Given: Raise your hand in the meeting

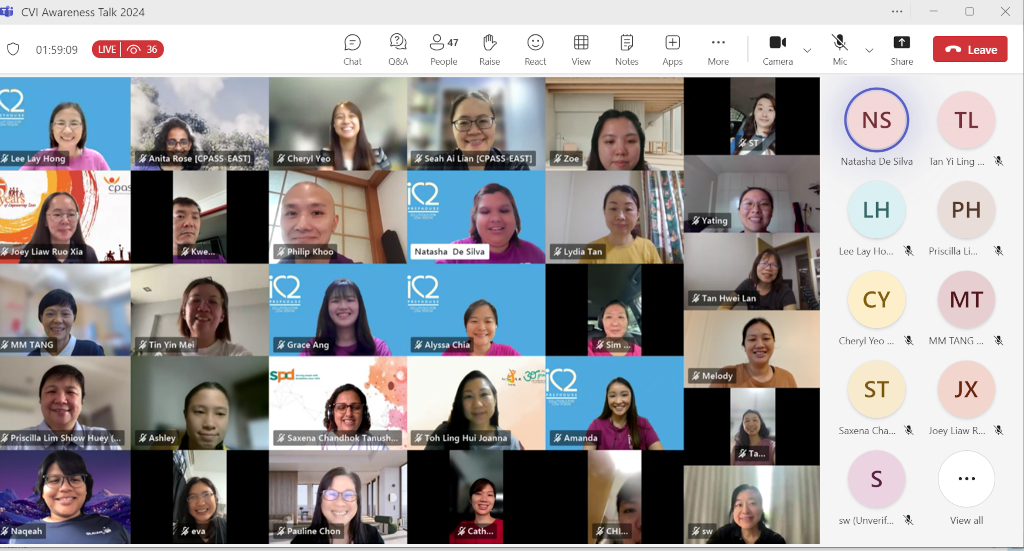Looking at the screenshot, I should tap(489, 49).
